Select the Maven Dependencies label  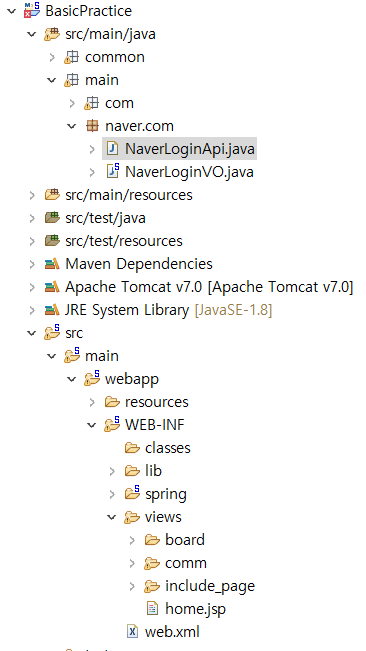139,264
